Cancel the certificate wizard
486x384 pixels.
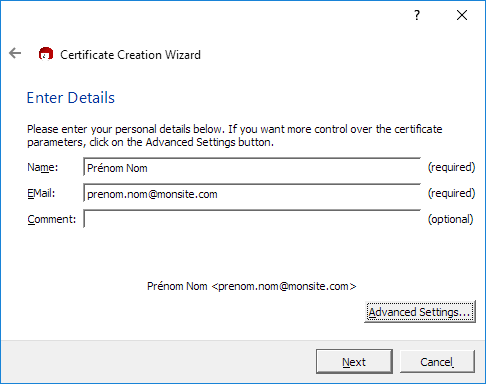click(437, 361)
